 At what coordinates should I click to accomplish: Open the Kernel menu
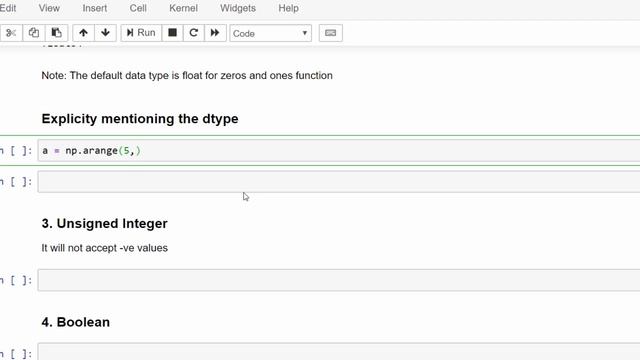pos(183,8)
